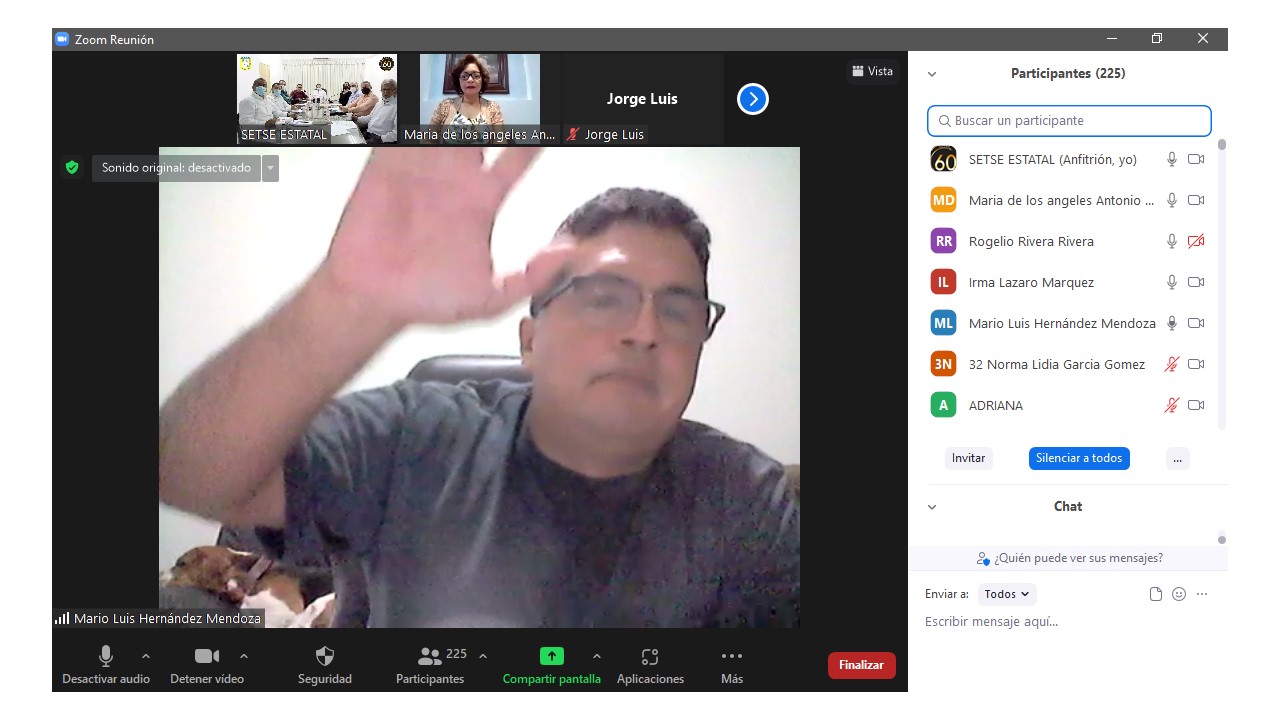Click the MD avatar of Maria de los angeles
This screenshot has height=720, width=1280.
point(943,200)
